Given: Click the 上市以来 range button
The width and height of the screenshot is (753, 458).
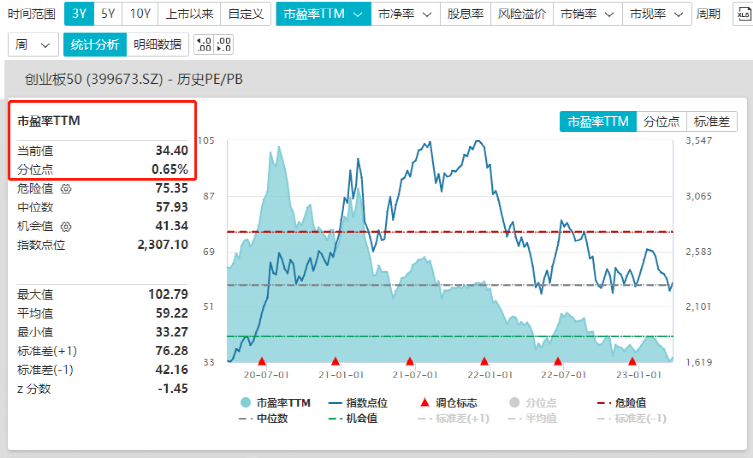Looking at the screenshot, I should pyautogui.click(x=189, y=14).
